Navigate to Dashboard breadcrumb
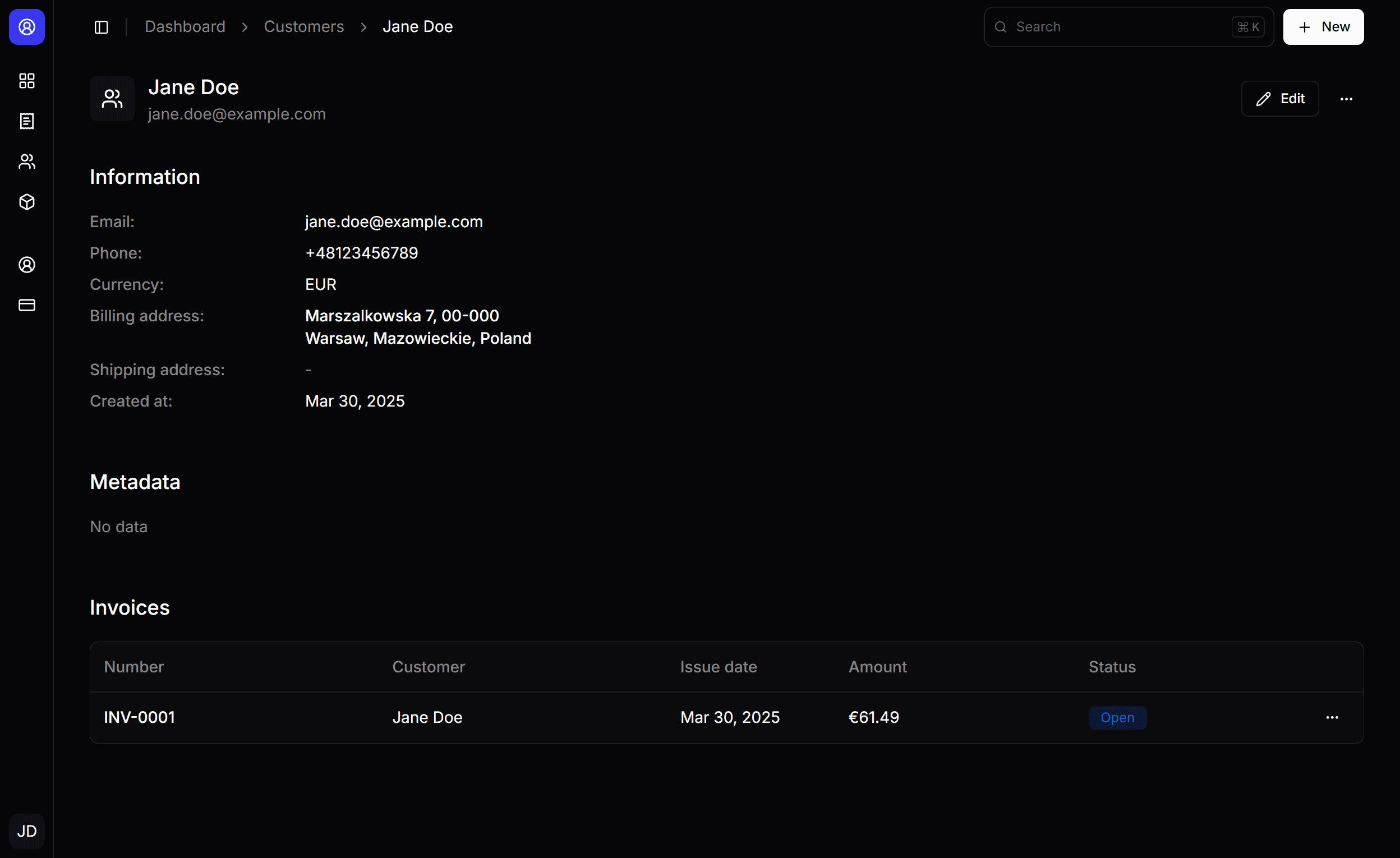 [185, 27]
